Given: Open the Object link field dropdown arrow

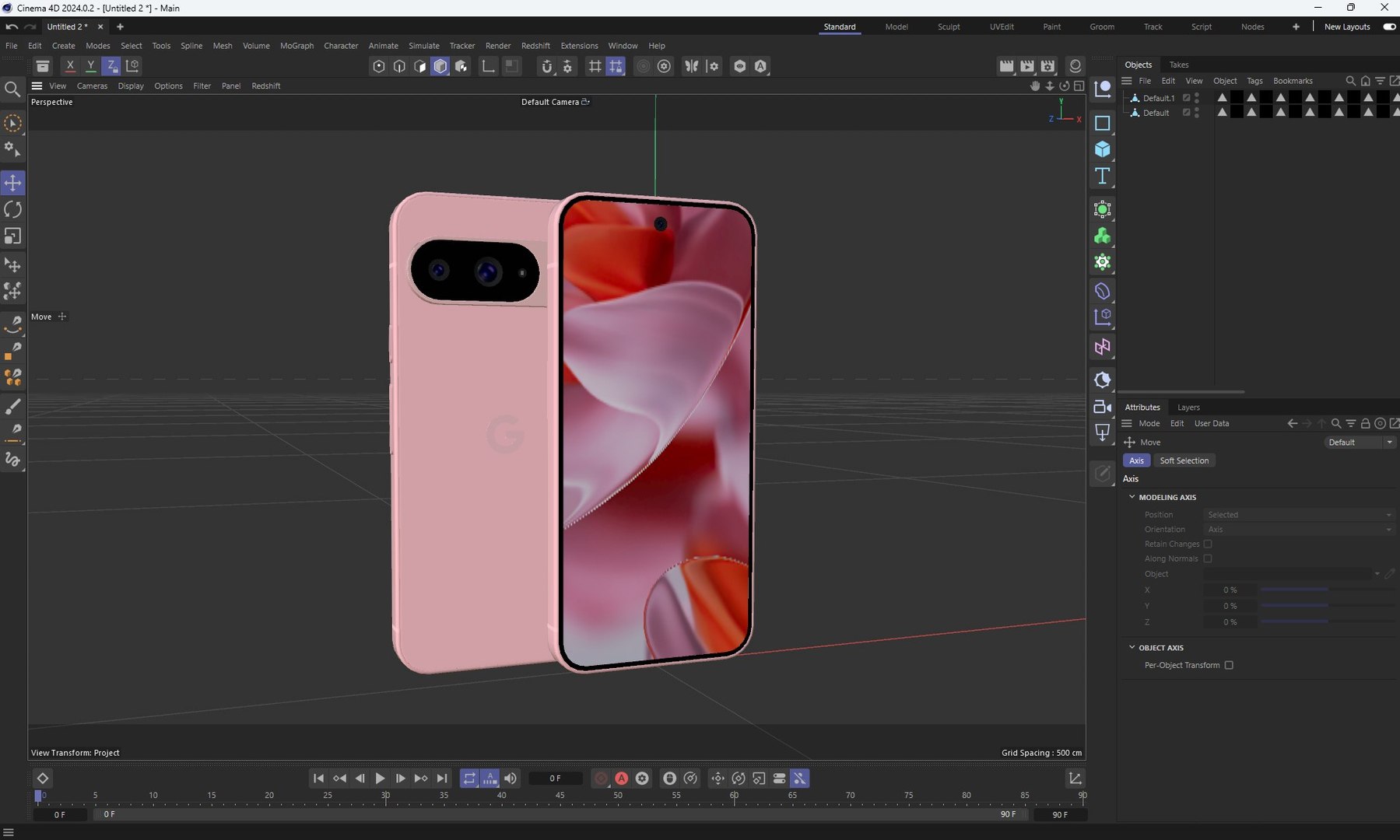Looking at the screenshot, I should pyautogui.click(x=1377, y=574).
